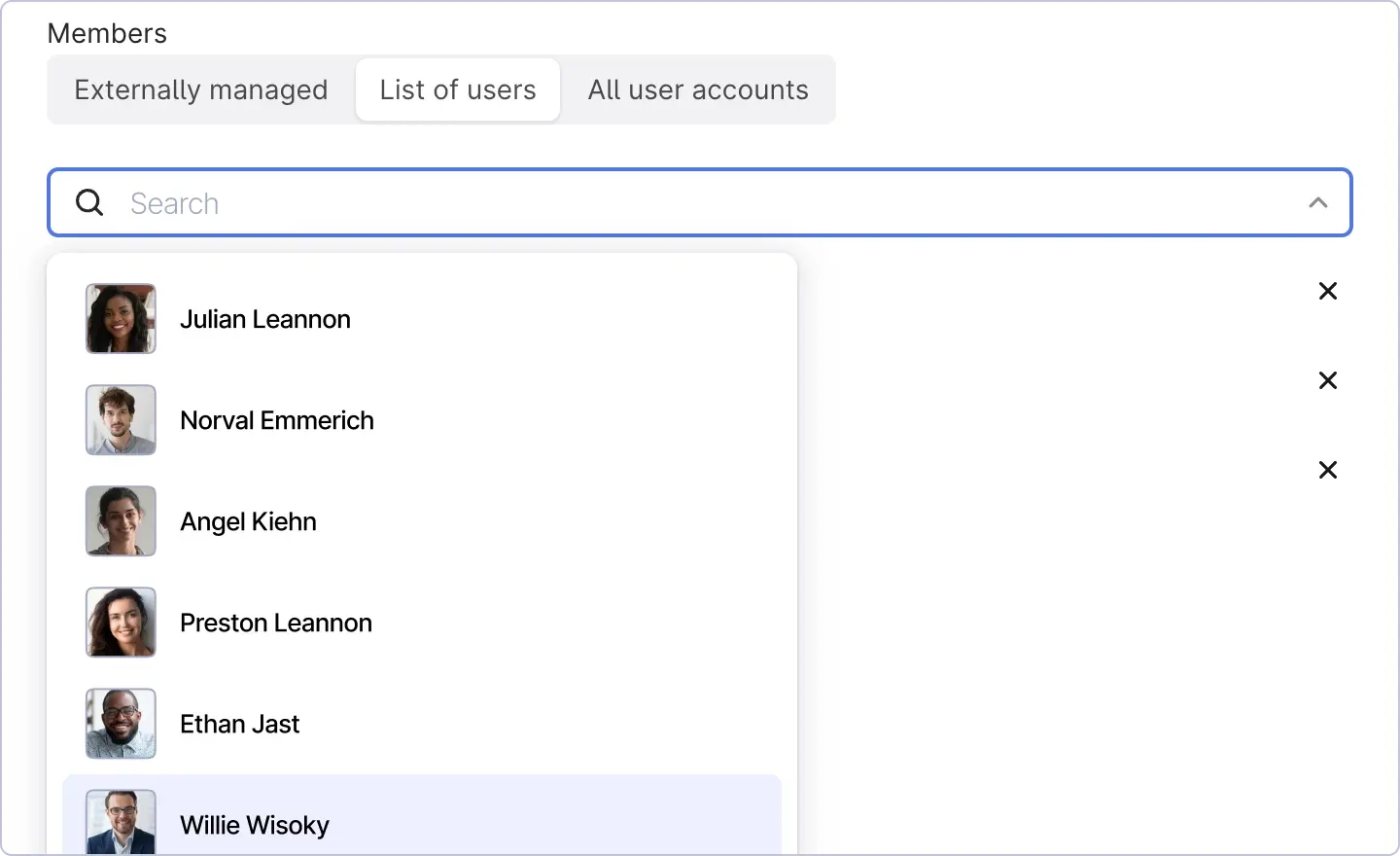Select the highlighted Willie Wisoky entry

(422, 816)
